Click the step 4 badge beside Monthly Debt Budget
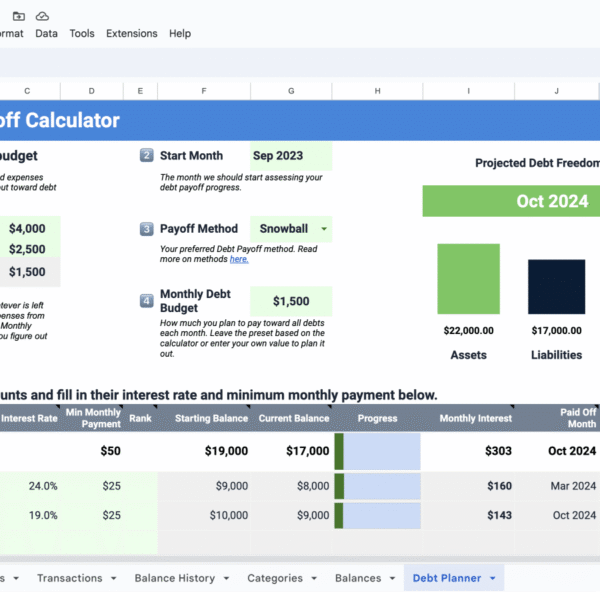Screen dimensions: 600x600 (x=147, y=300)
